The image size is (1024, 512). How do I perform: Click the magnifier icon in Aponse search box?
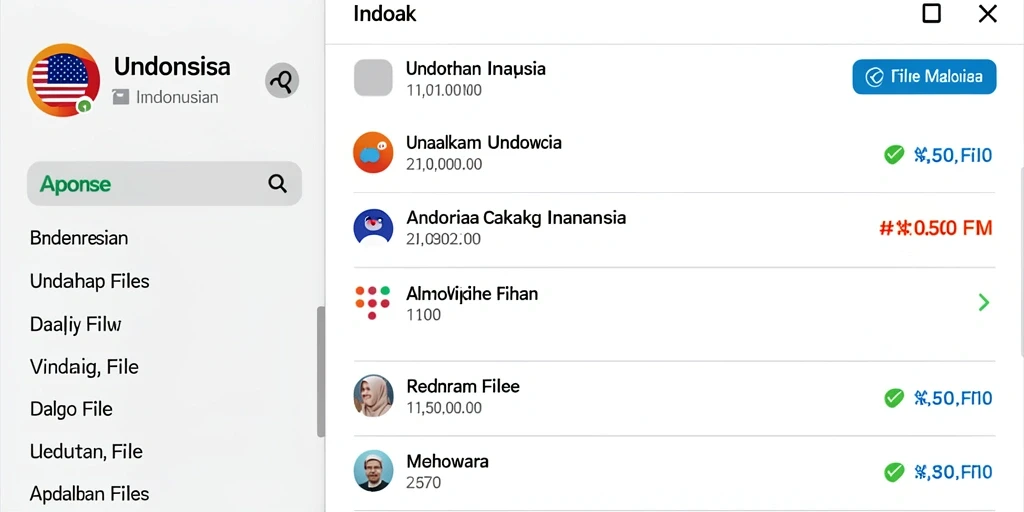[x=278, y=184]
